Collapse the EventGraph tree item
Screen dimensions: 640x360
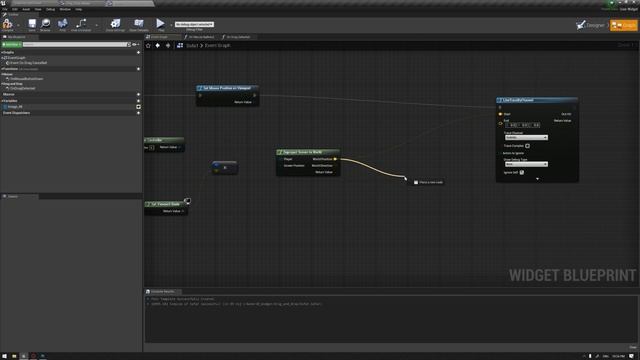pos(2,58)
